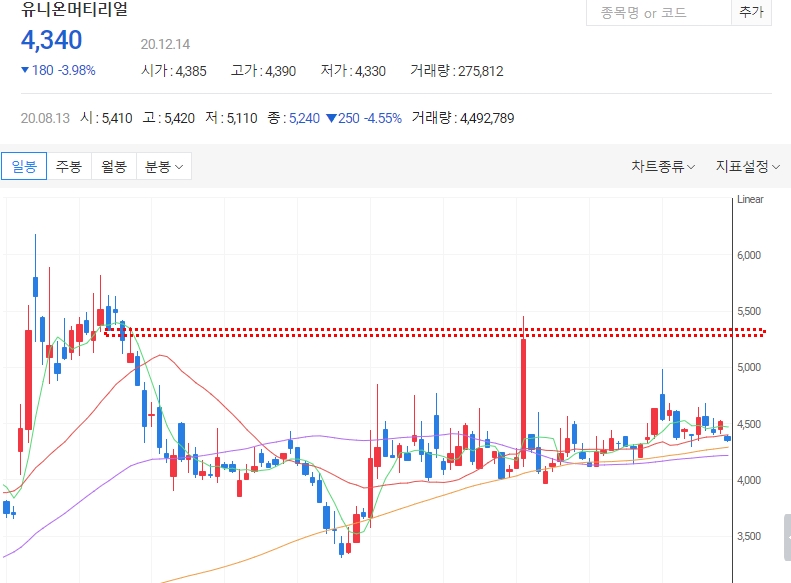Select the 일봉 daily chart tab
Viewport: 791px width, 583px height.
coord(24,166)
